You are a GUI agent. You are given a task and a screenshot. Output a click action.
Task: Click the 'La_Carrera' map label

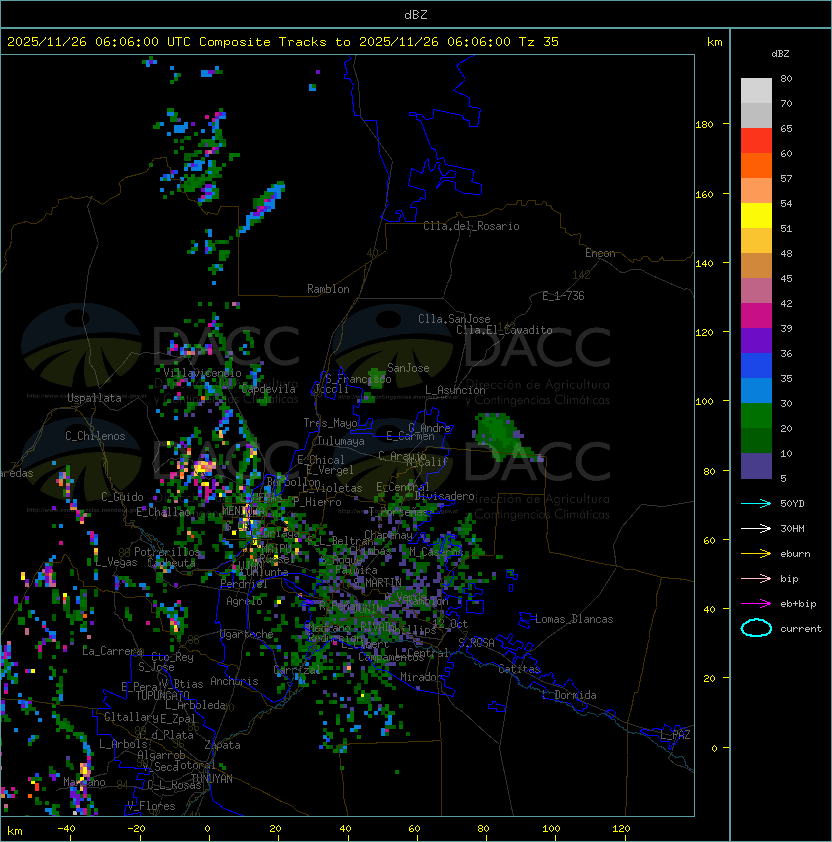pyautogui.click(x=112, y=651)
